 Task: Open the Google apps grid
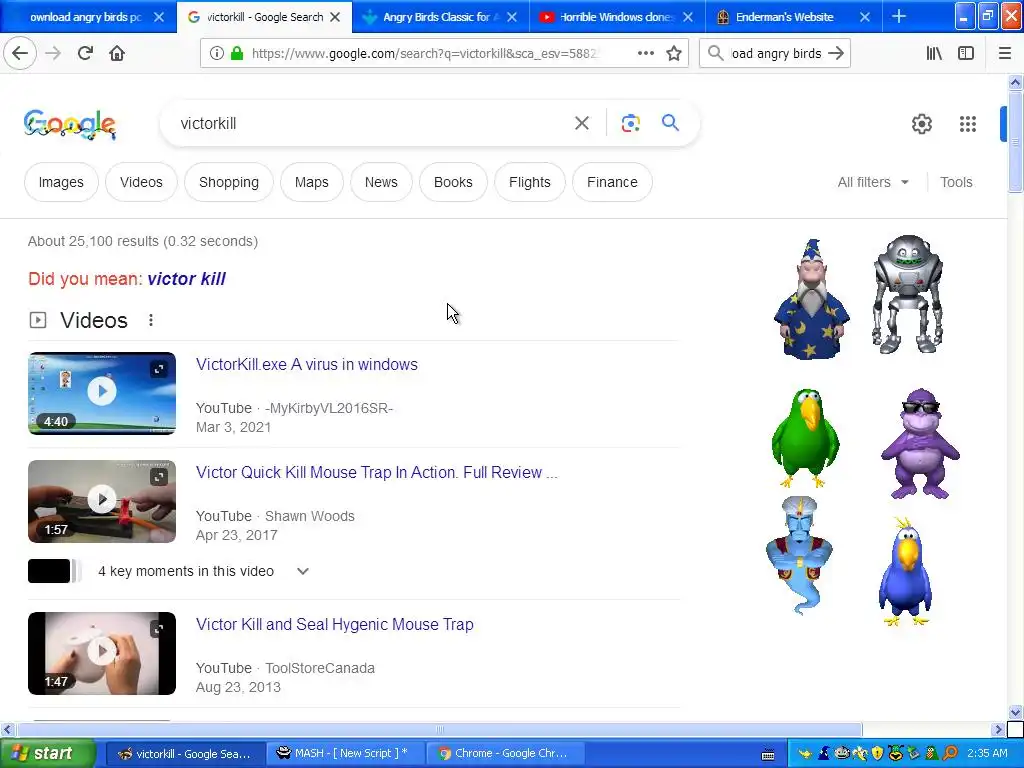[967, 123]
